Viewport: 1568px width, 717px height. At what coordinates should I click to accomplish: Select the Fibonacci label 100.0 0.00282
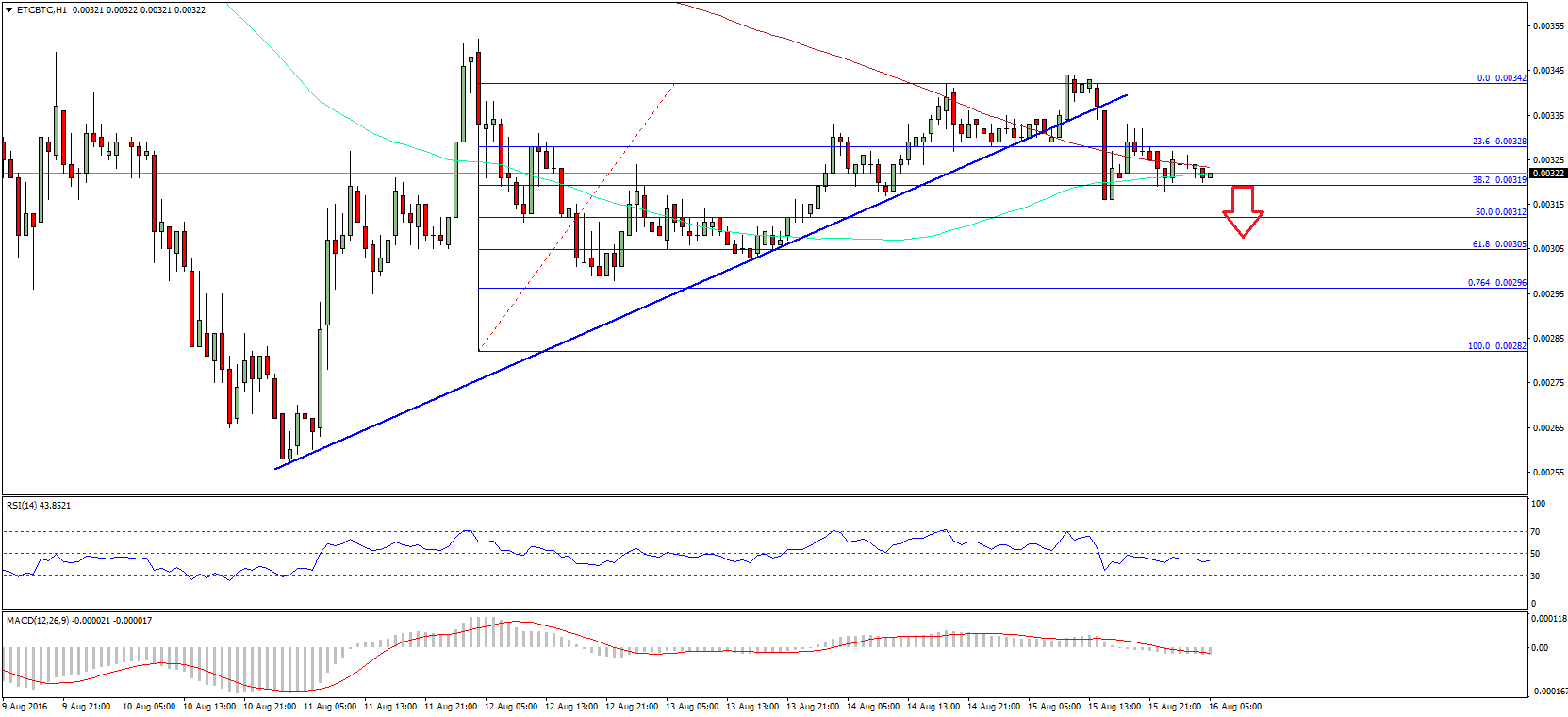point(1496,346)
